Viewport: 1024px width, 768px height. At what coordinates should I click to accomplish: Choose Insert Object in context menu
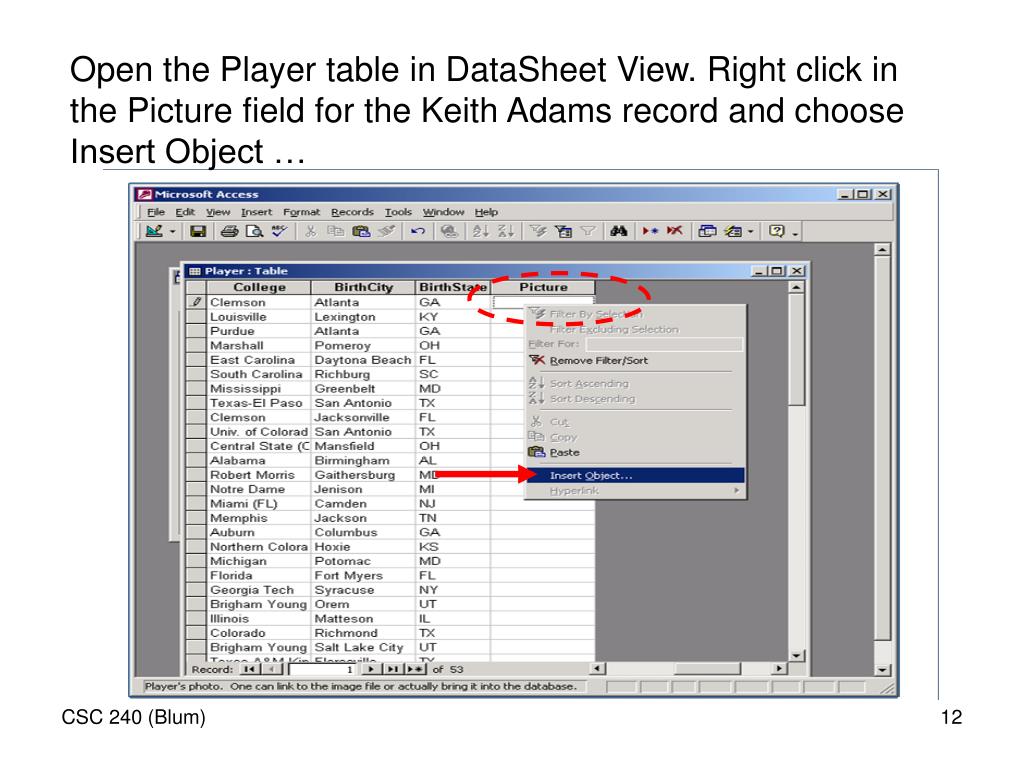(x=635, y=475)
